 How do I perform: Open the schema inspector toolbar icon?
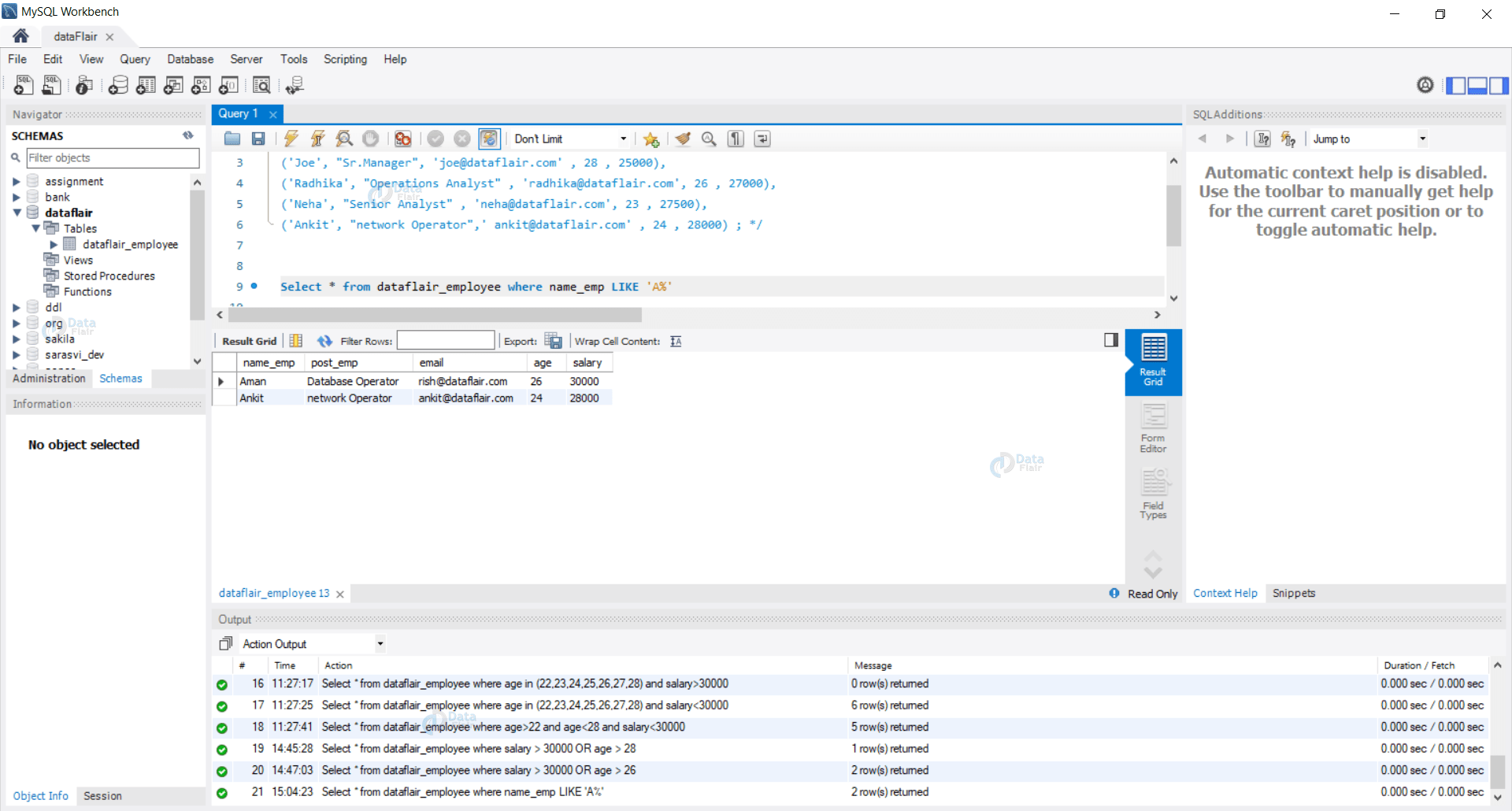(x=84, y=85)
